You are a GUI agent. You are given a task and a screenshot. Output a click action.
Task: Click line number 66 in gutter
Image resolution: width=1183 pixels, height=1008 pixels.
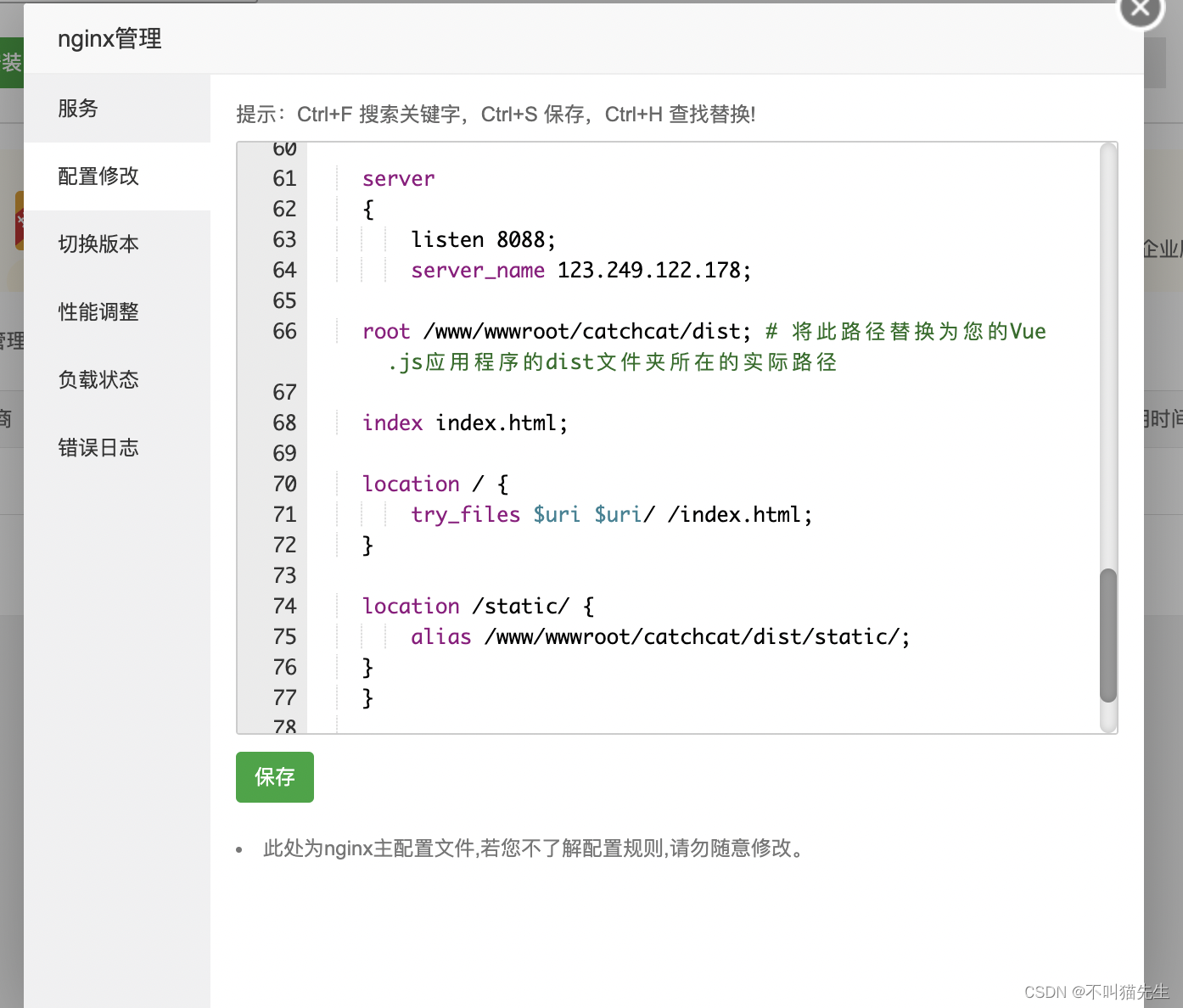284,332
